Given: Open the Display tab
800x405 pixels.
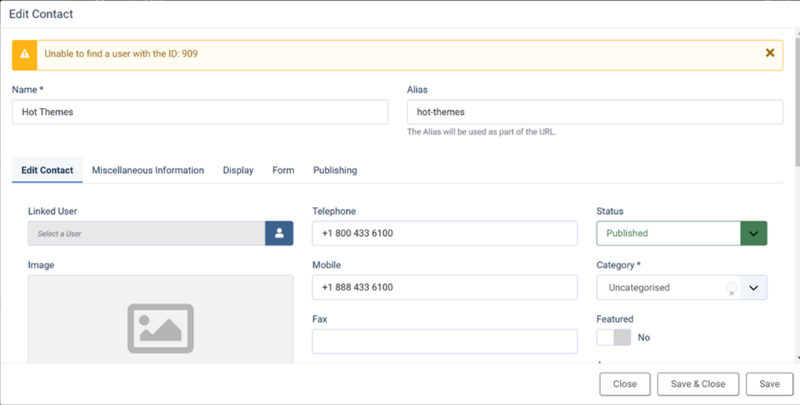Looking at the screenshot, I should pyautogui.click(x=238, y=170).
